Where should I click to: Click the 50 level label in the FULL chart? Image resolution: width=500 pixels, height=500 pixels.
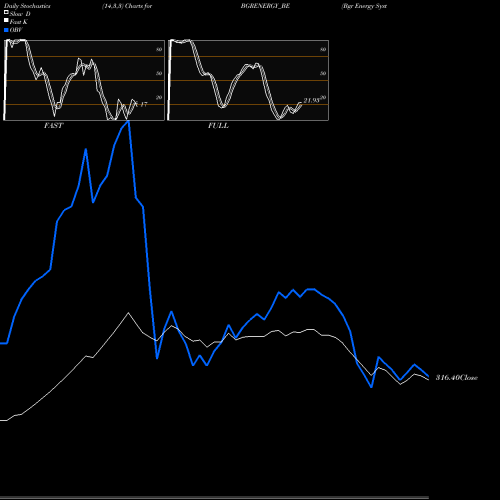pyautogui.click(x=323, y=73)
